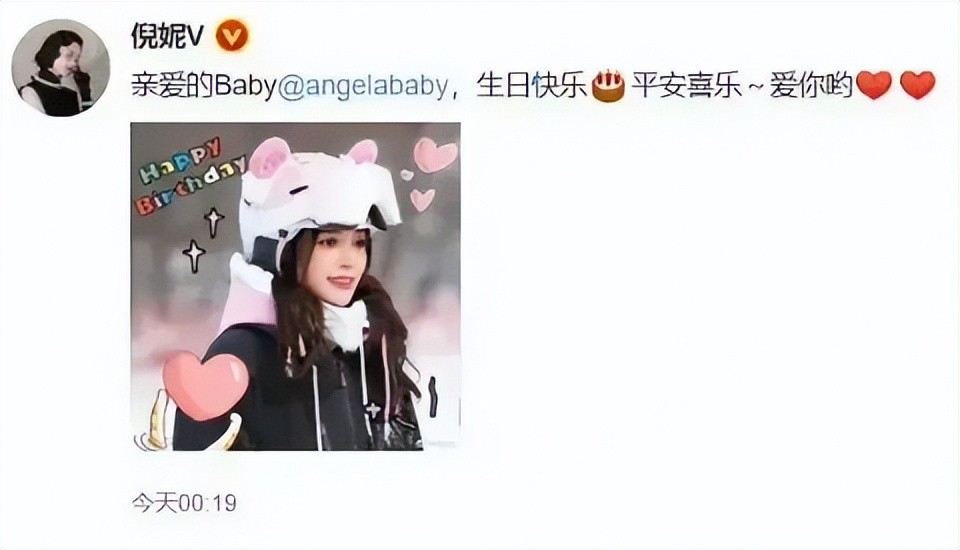Click the 倪妮V username
This screenshot has height=550, width=960.
(x=167, y=36)
